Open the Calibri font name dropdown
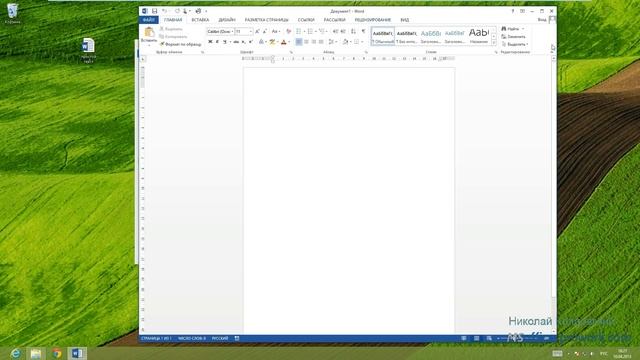Image resolution: width=640 pixels, height=360 pixels. point(233,31)
